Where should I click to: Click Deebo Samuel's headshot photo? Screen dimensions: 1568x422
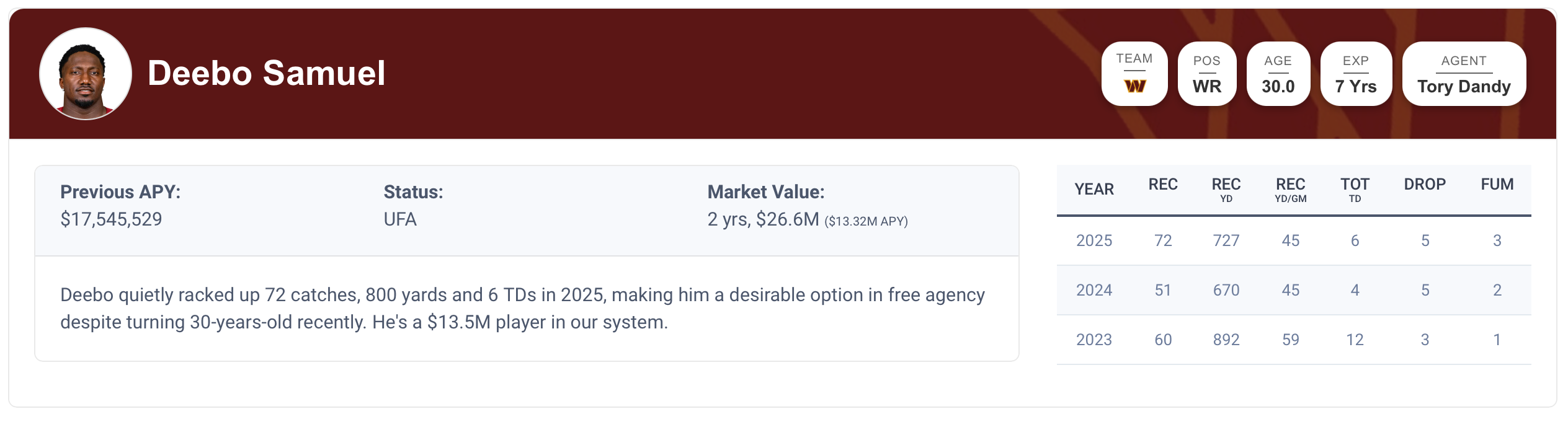pyautogui.click(x=86, y=74)
